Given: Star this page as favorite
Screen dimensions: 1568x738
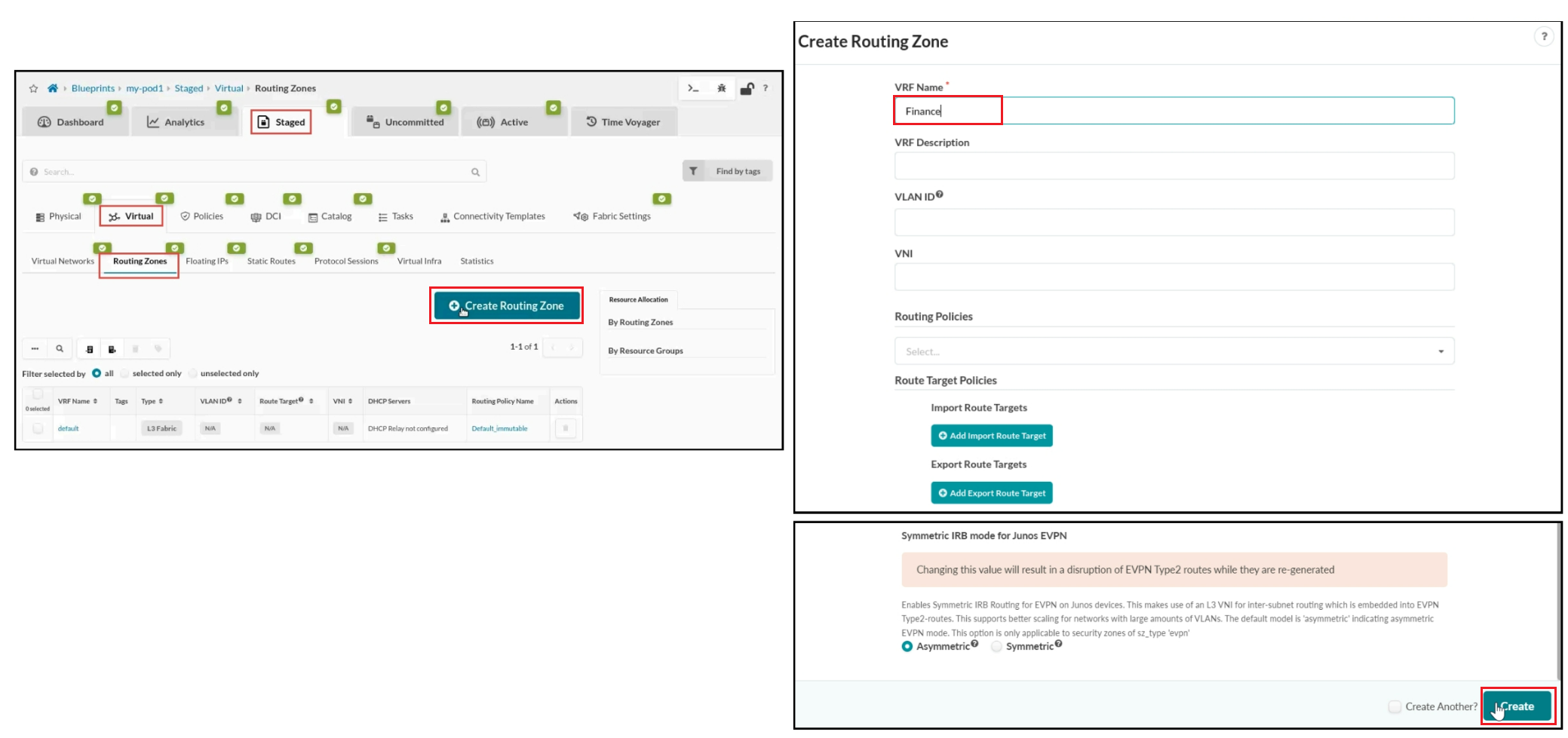Looking at the screenshot, I should 33,88.
